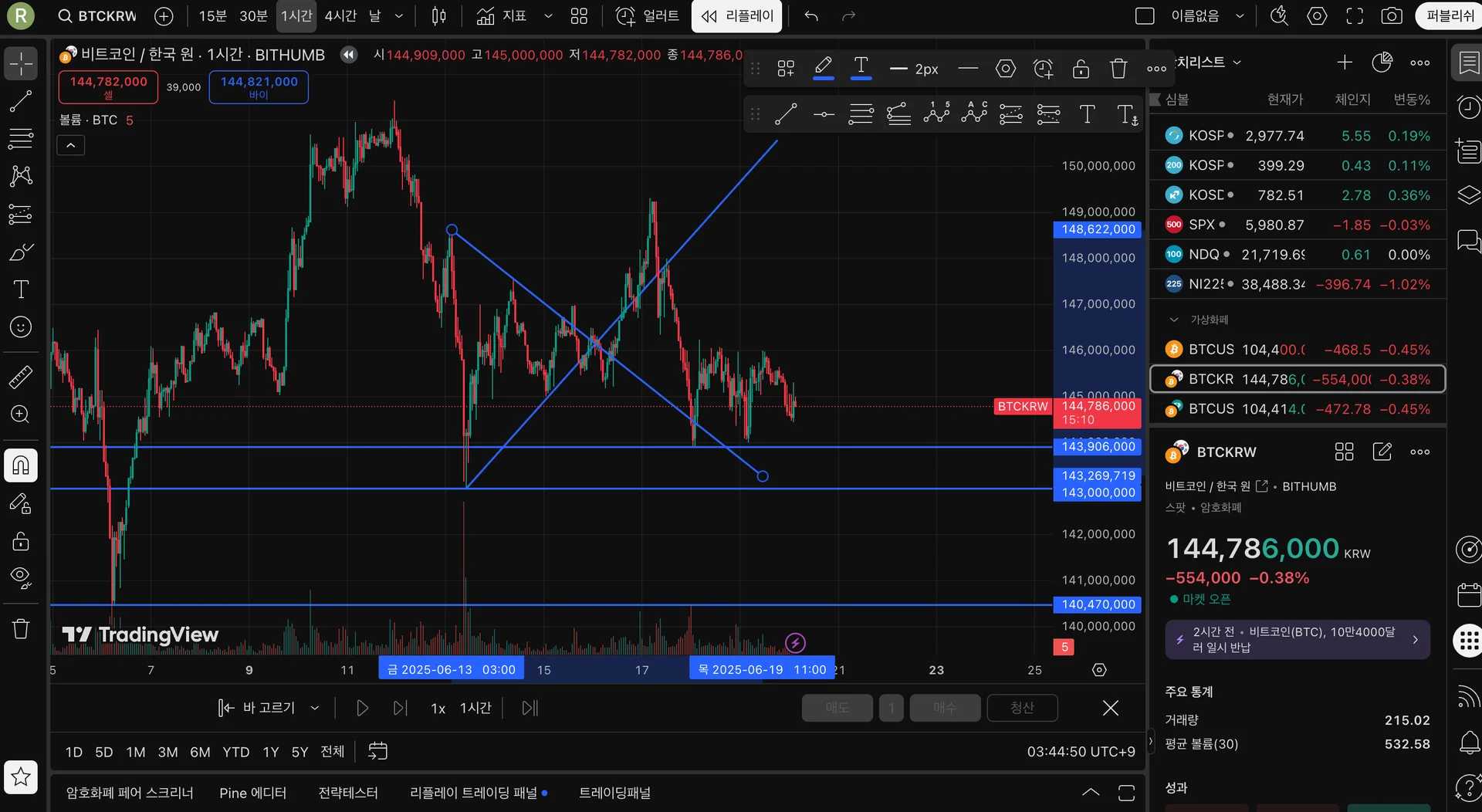Open the news headline about 비트코인(BTC)
Screen dimensions: 1482x812
click(1297, 640)
